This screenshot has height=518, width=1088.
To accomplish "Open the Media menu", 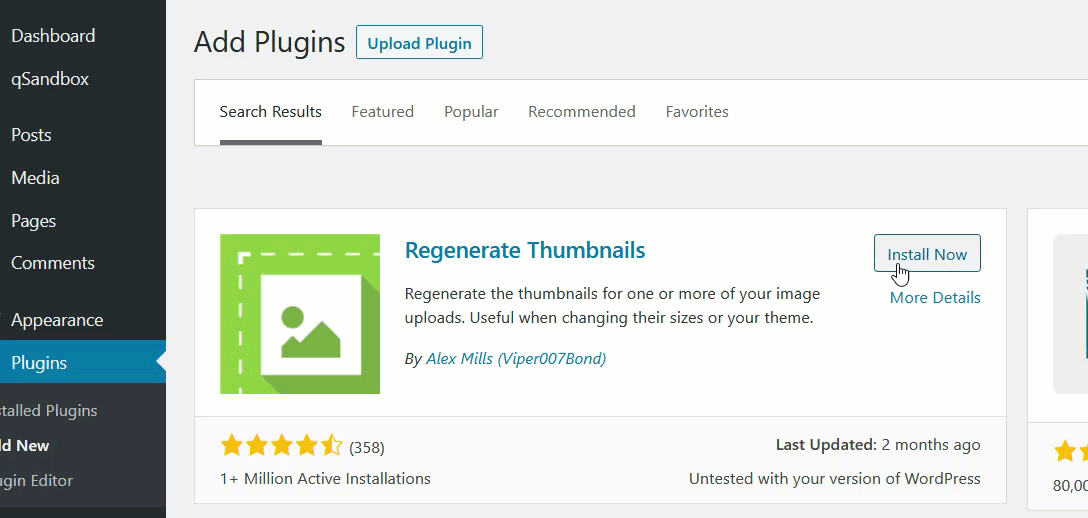I will click(x=35, y=178).
